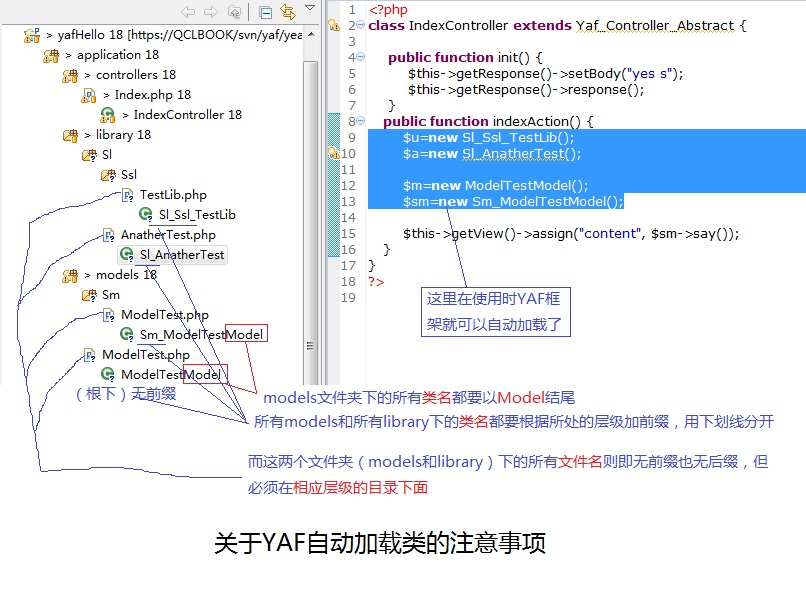Screen dimensions: 806x602
Task: Click the Sl_AnatherTest class icon
Action: (x=127, y=254)
